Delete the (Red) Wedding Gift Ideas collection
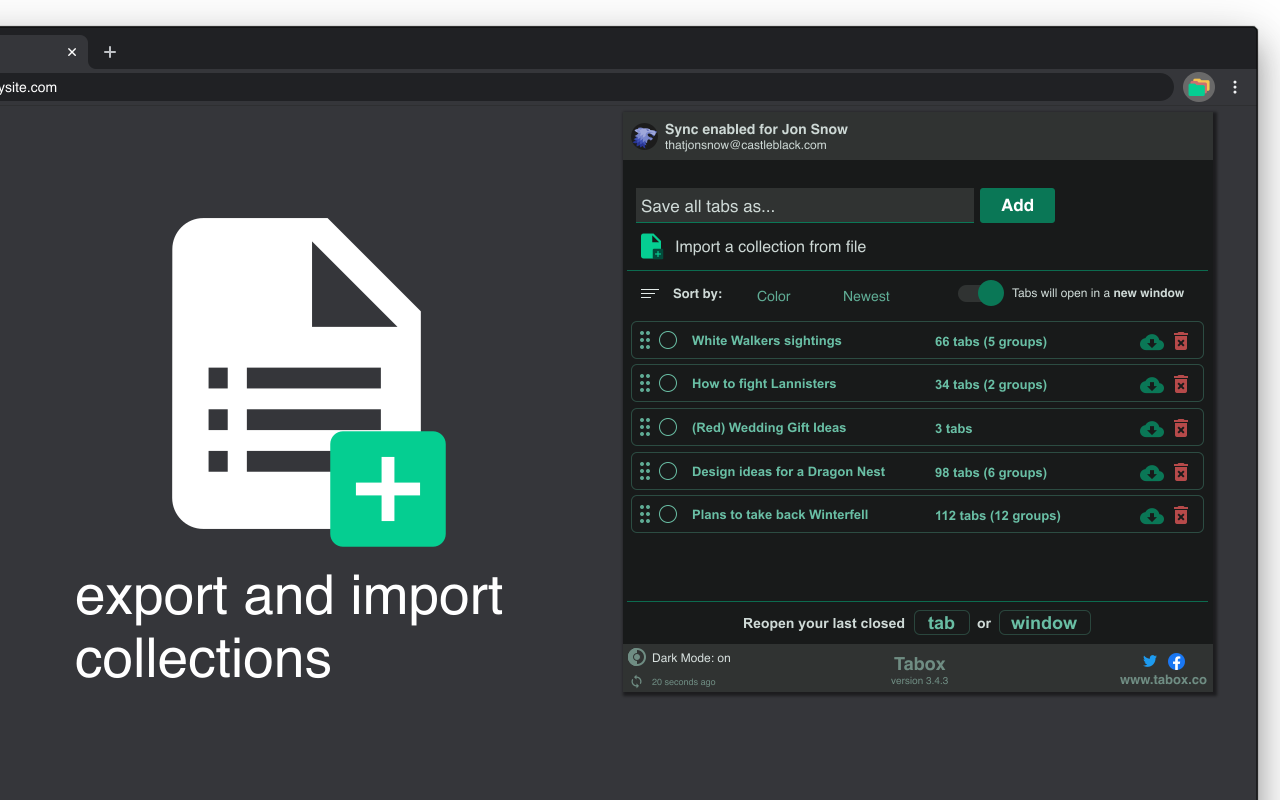The height and width of the screenshot is (800, 1280). (x=1181, y=426)
